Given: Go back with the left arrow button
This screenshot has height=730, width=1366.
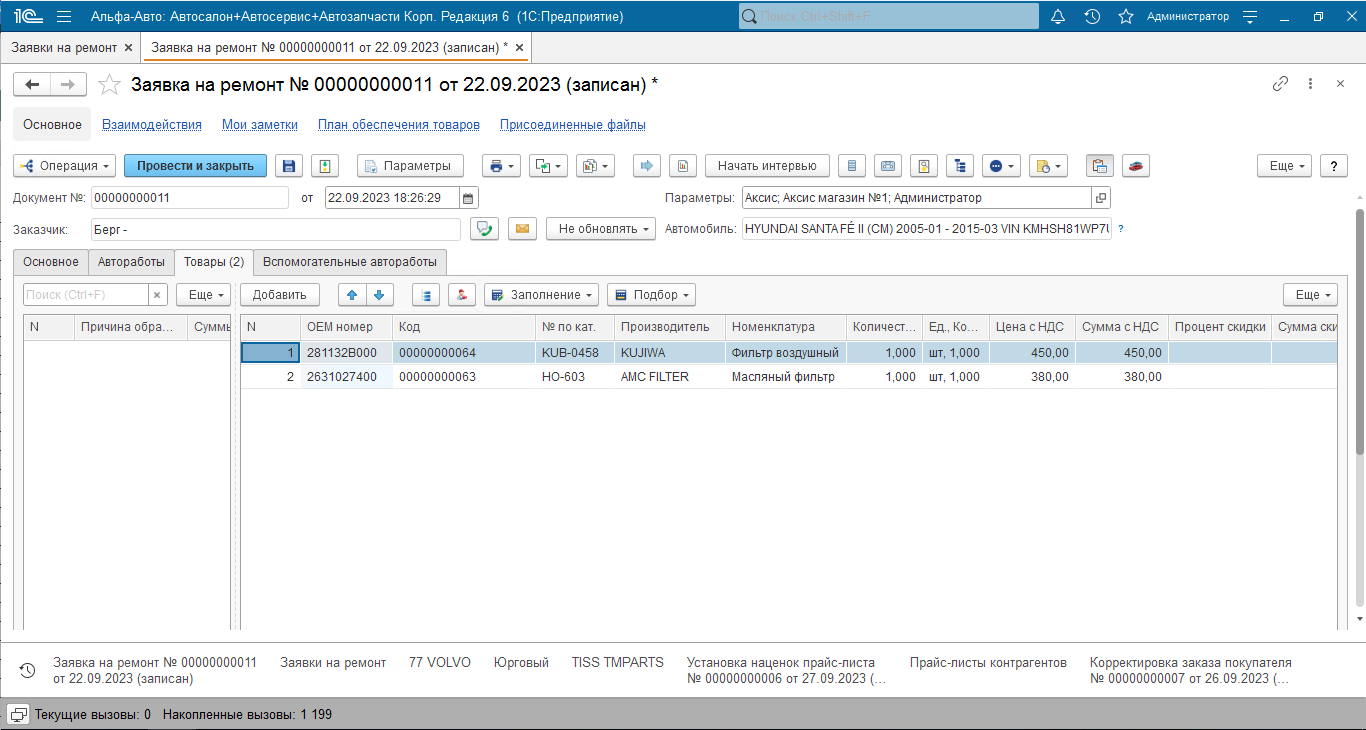Looking at the screenshot, I should click(32, 85).
